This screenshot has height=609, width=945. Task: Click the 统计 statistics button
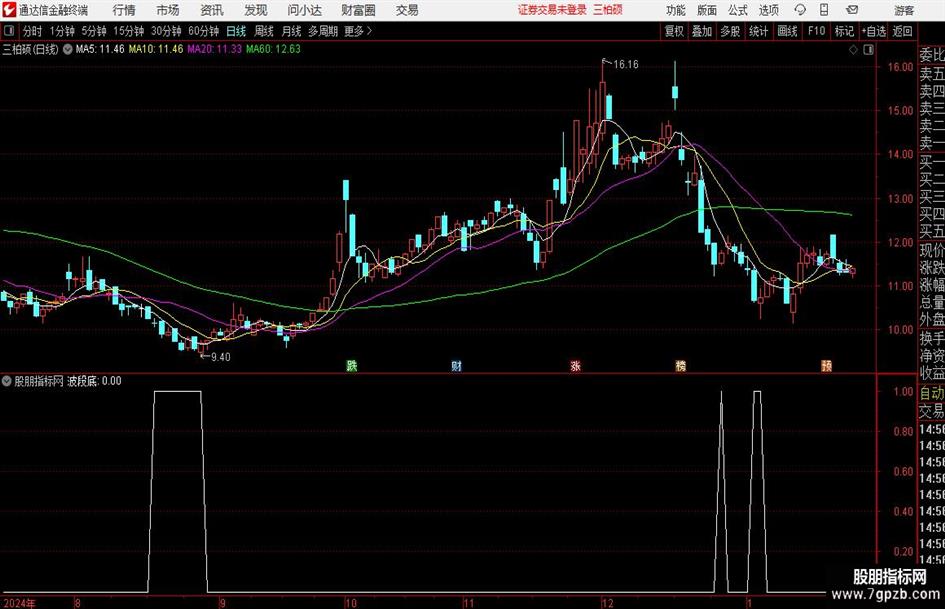click(x=758, y=31)
